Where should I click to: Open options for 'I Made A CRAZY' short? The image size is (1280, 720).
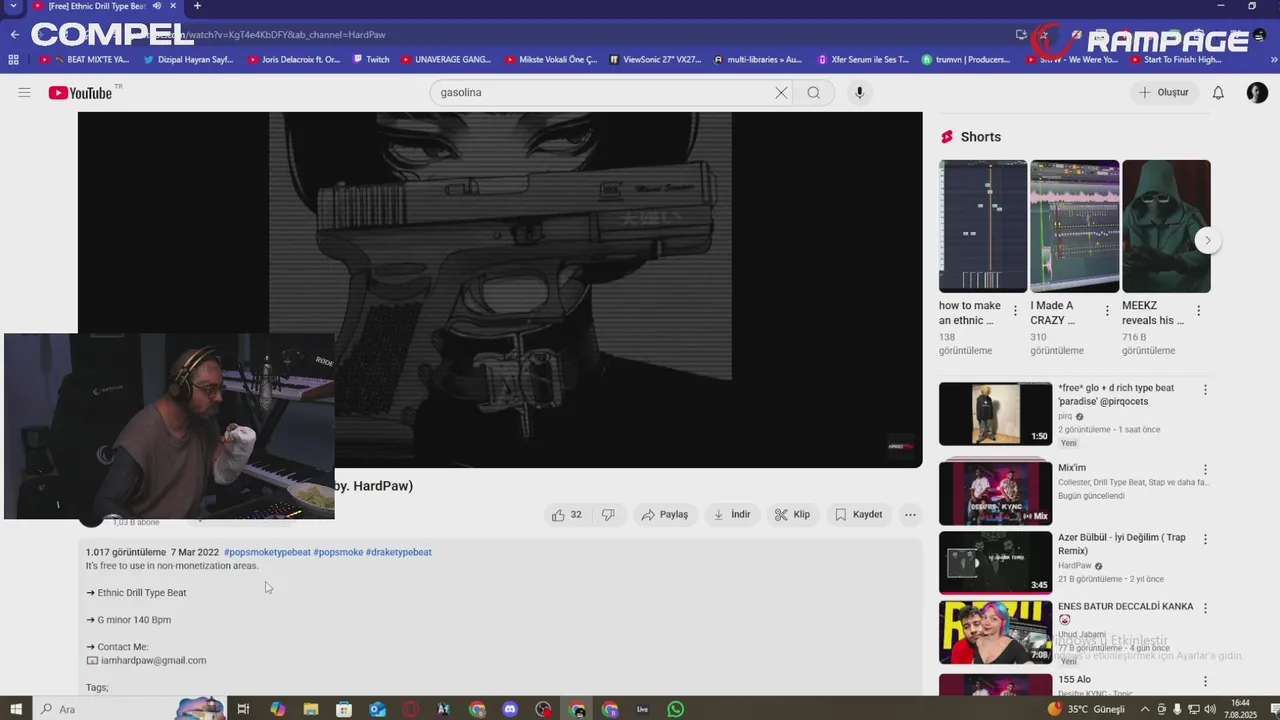pos(1107,311)
